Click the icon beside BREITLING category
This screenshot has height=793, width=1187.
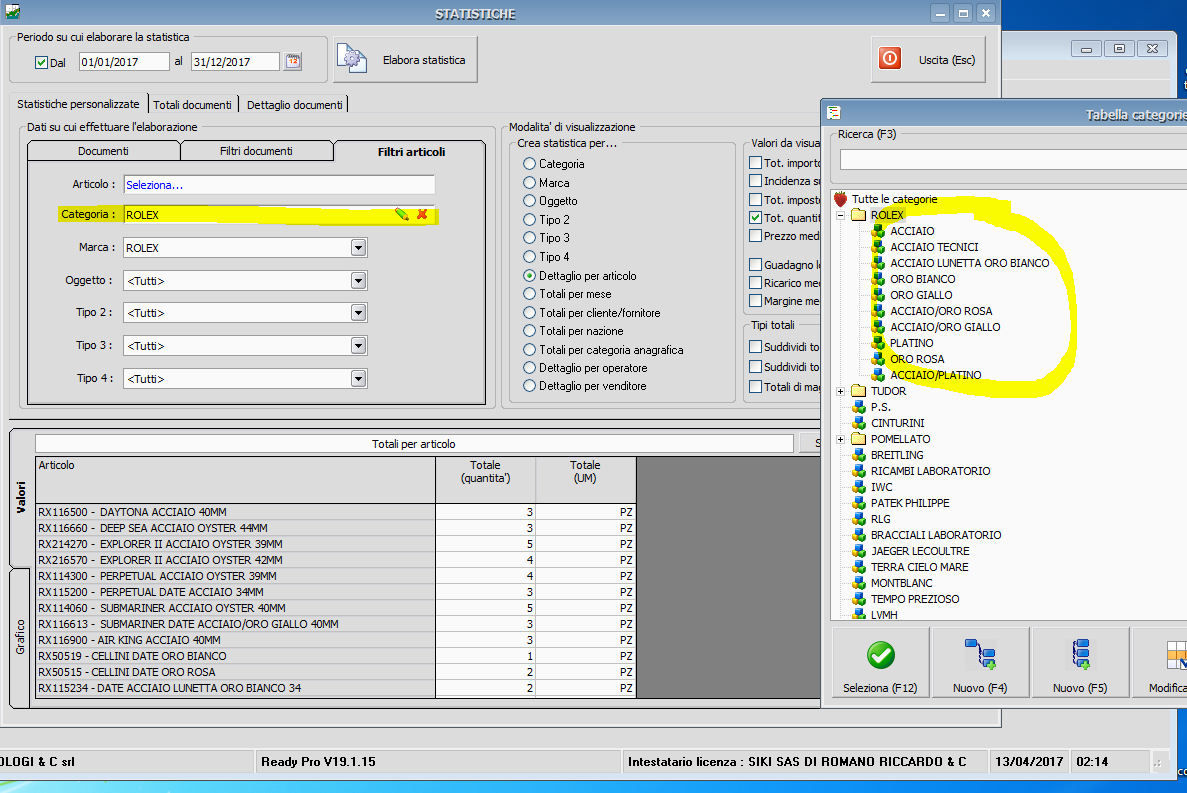pos(858,456)
